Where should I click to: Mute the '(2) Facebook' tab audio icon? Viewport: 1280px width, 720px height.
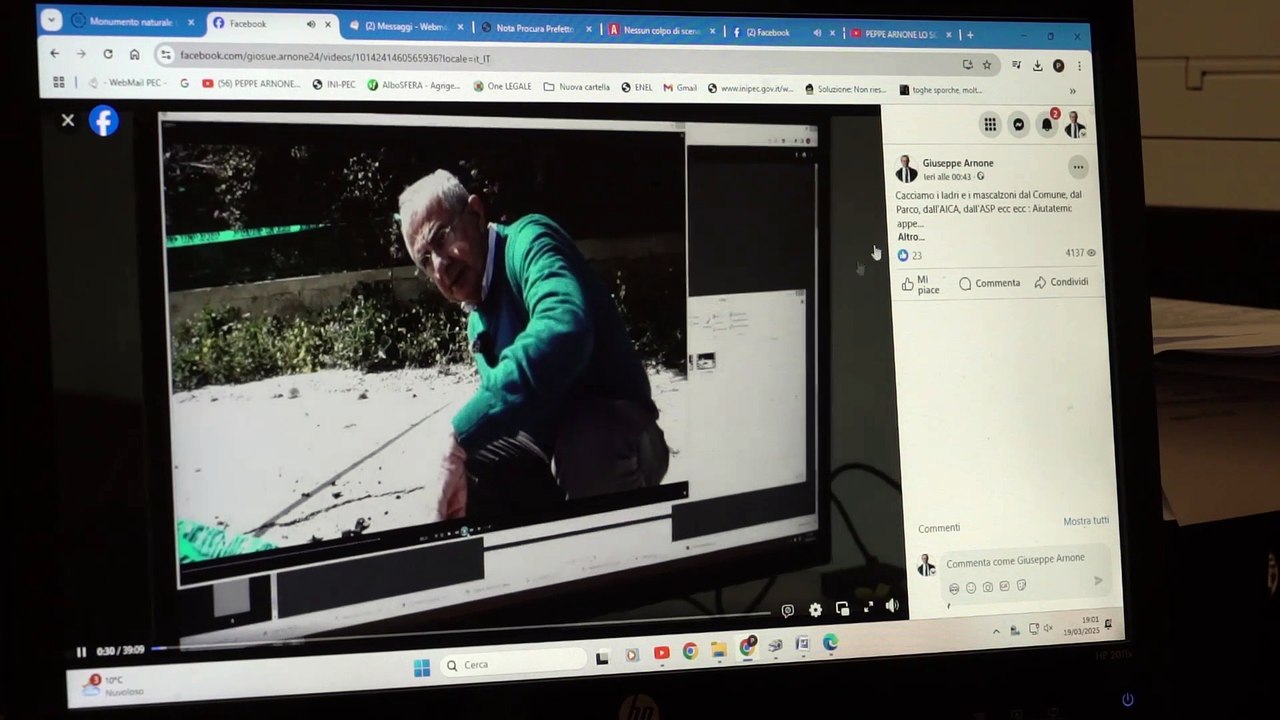point(817,33)
